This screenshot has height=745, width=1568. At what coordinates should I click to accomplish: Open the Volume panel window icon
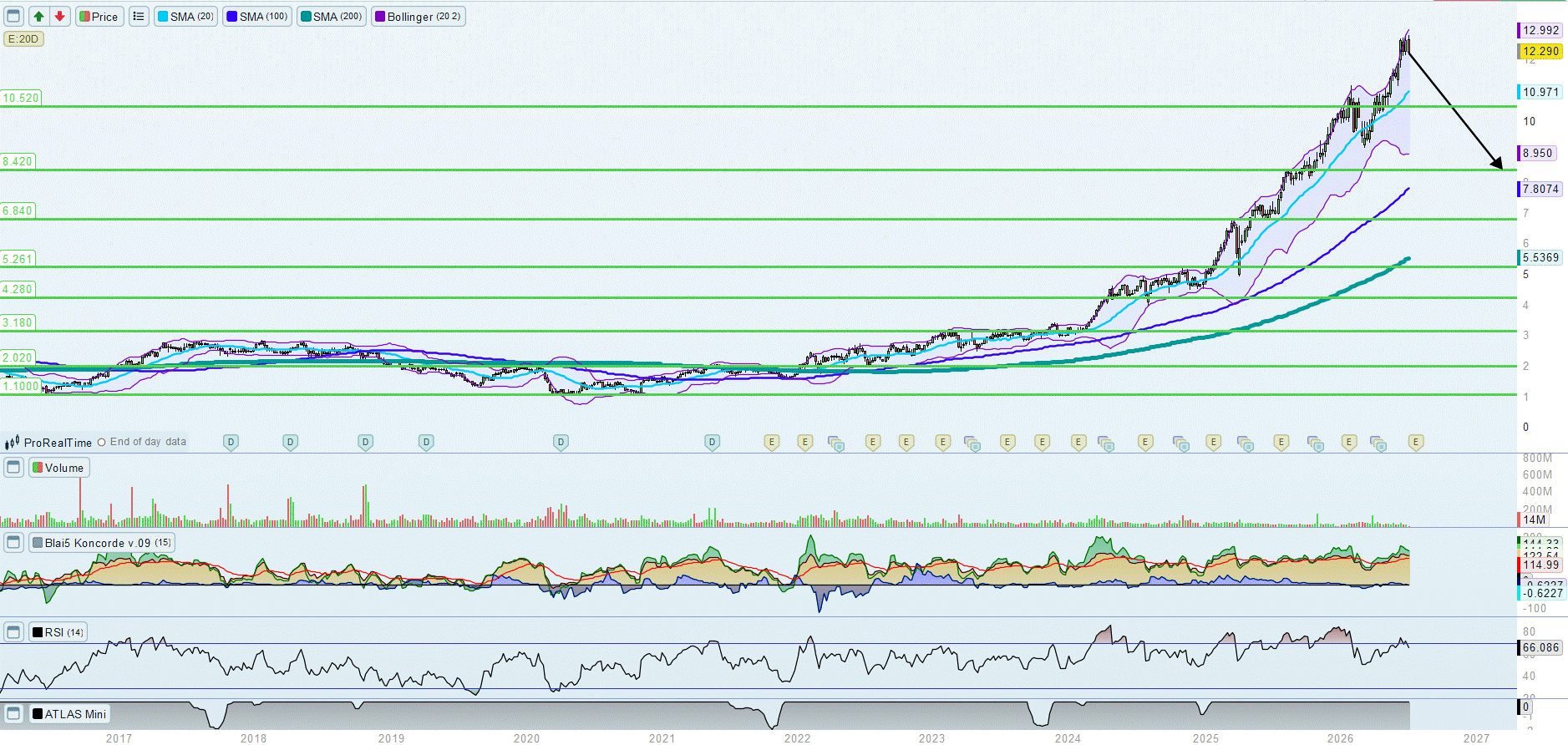13,468
